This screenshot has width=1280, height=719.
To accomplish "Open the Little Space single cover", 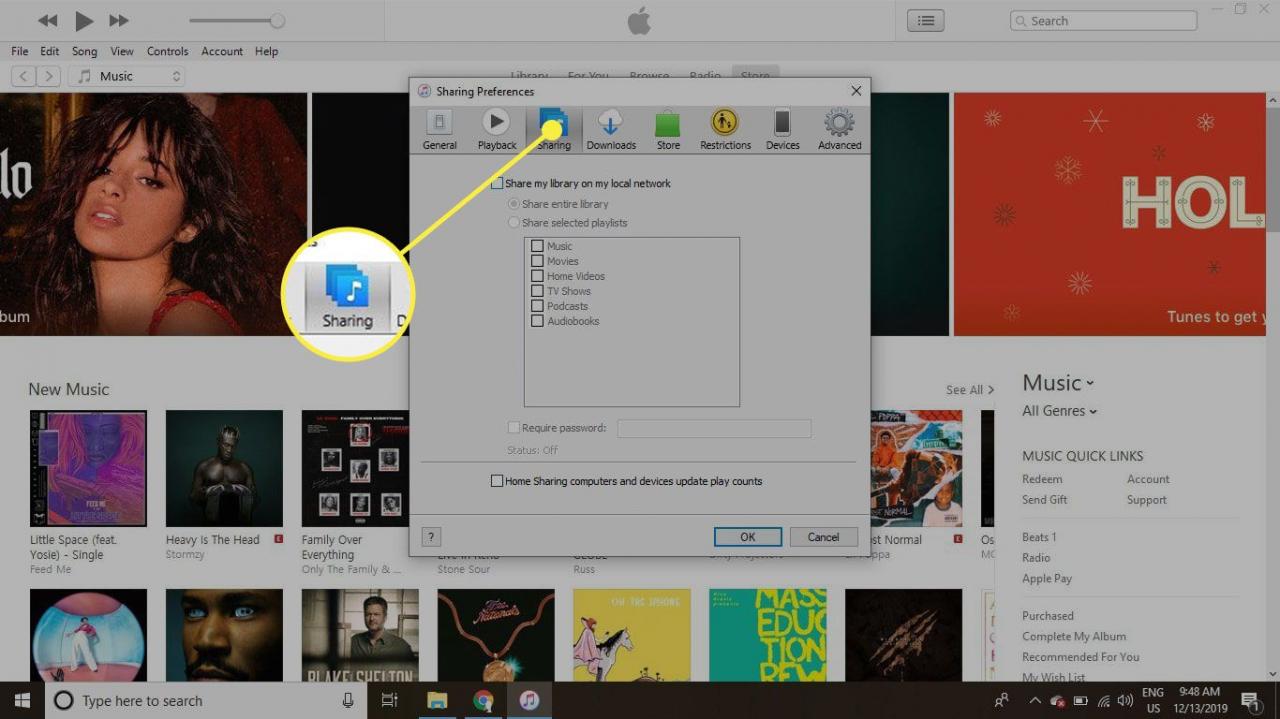I will [x=88, y=468].
